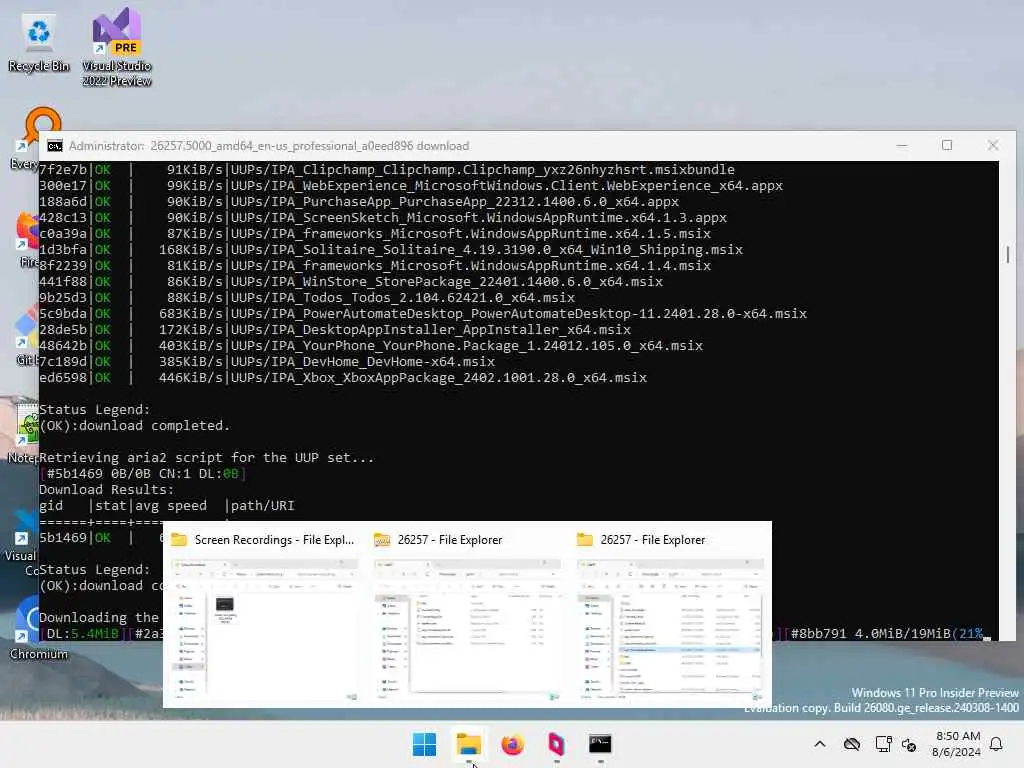This screenshot has height=768, width=1024.
Task: Select the Screen Recordings File Explorer preview
Action: point(264,630)
